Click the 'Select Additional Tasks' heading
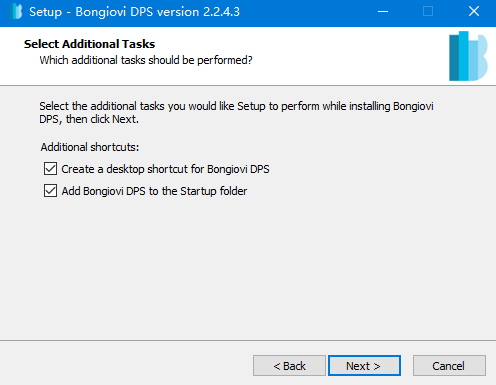 click(89, 44)
